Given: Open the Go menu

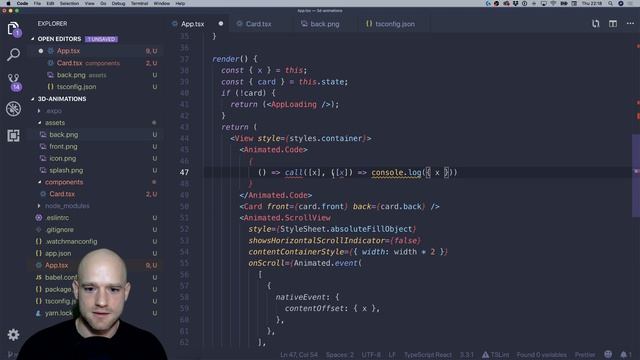Looking at the screenshot, I should pos(103,3).
